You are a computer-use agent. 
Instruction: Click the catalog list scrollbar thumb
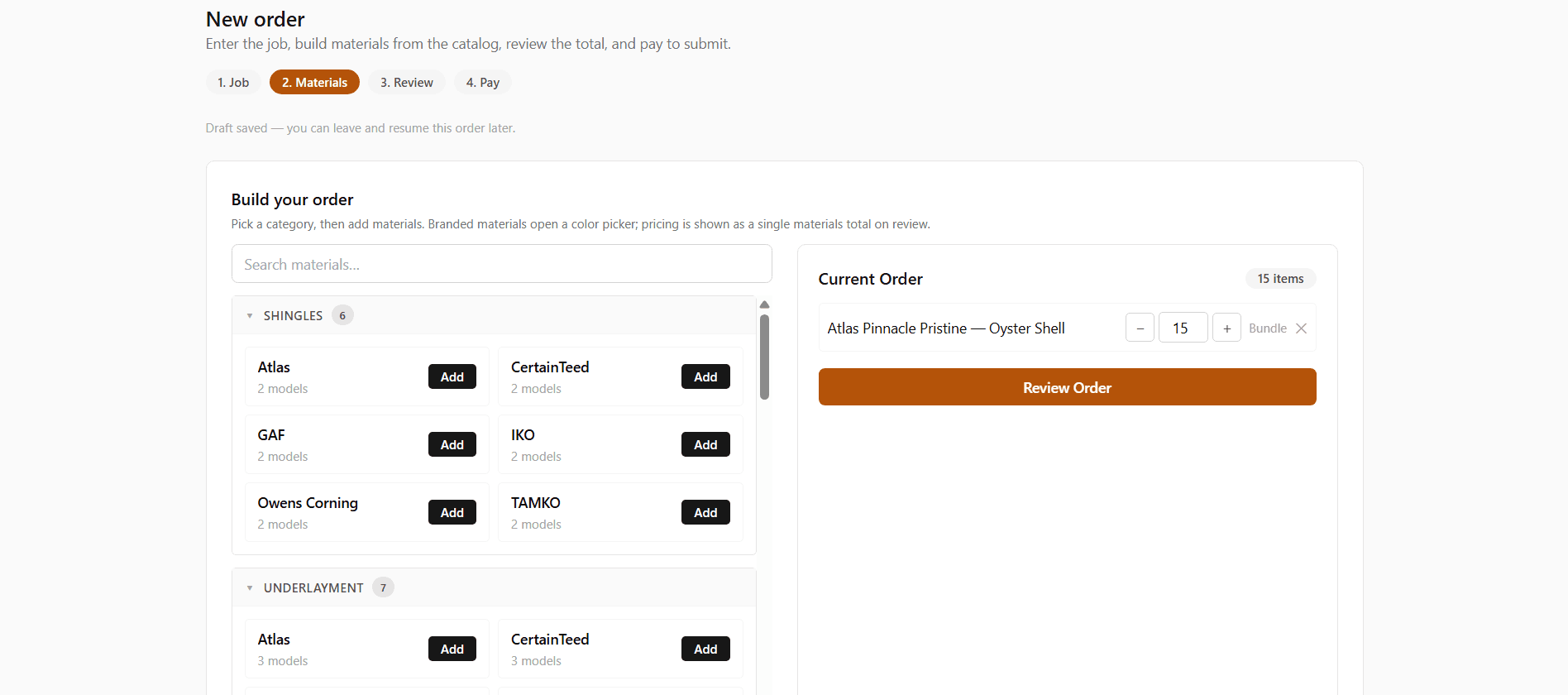tap(764, 357)
